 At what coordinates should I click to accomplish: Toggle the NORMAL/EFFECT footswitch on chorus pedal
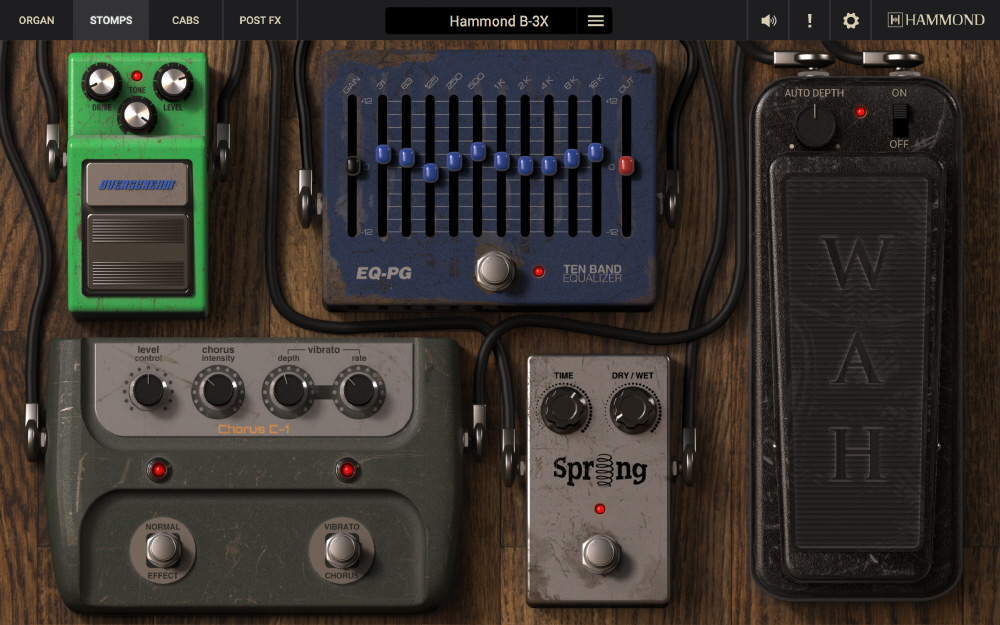point(163,550)
